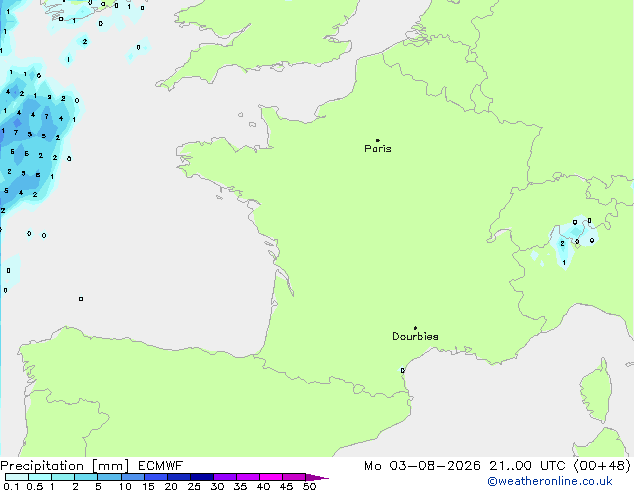
Task: Click the Dourbies location label
Action: 415,336
